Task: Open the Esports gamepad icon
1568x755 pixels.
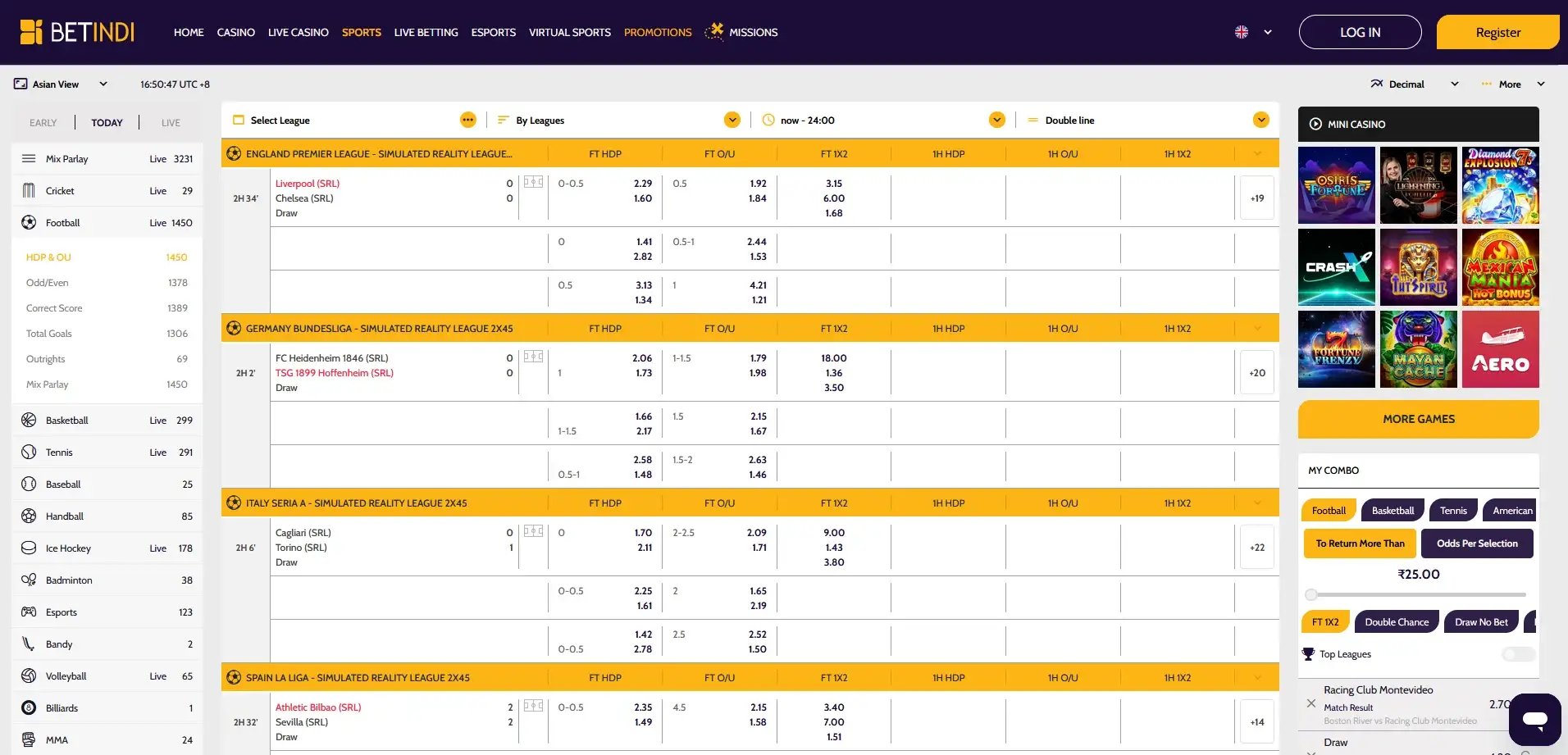Action: [x=29, y=612]
